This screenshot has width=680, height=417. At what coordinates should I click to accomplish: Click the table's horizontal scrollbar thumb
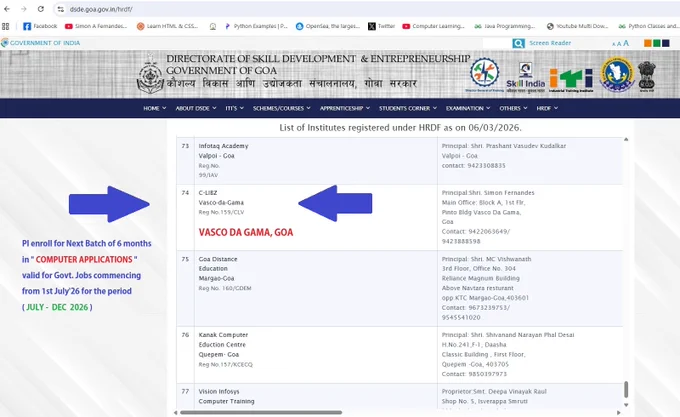(261, 413)
